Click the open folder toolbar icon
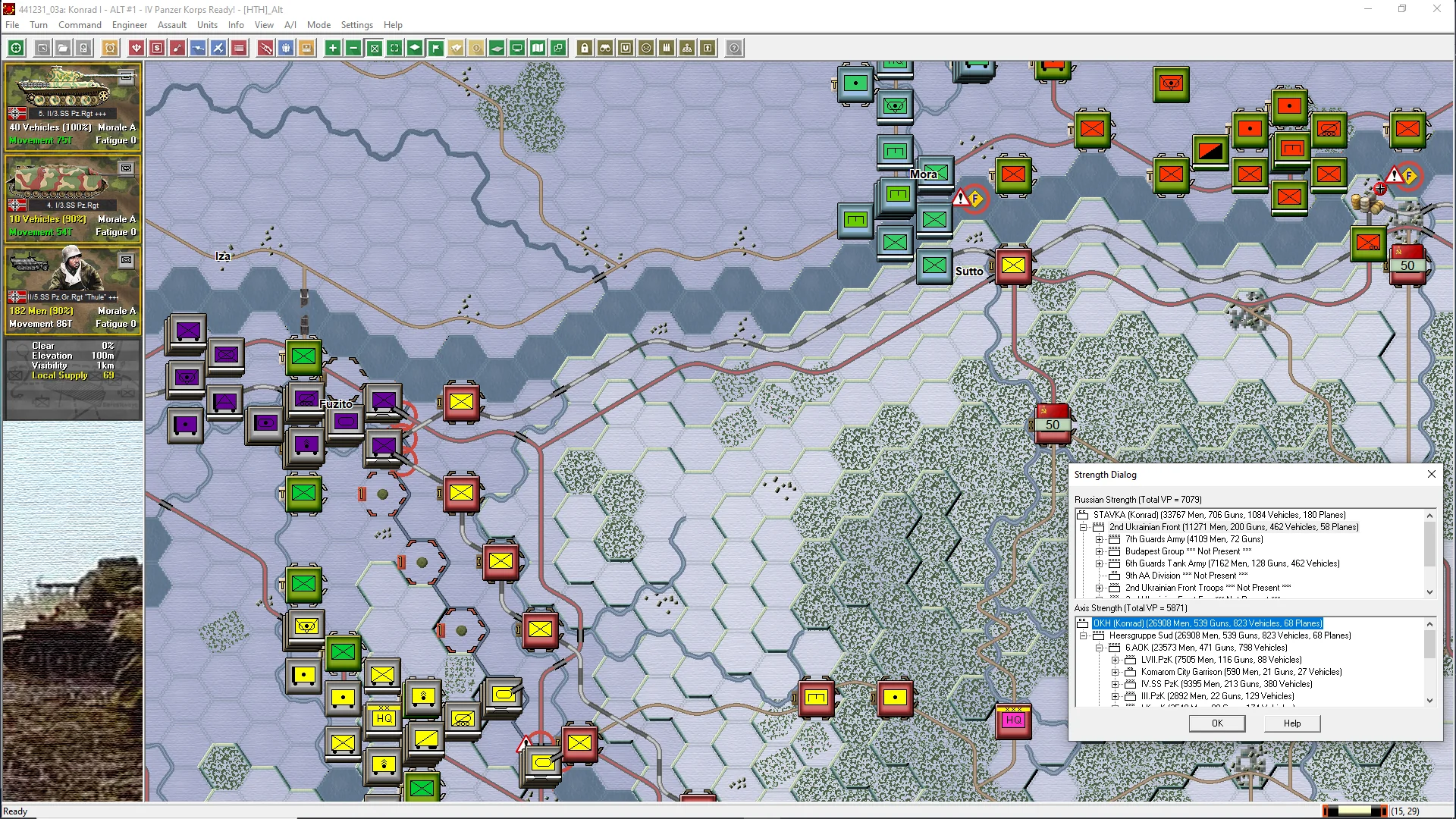This screenshot has height=819, width=1456. (63, 48)
